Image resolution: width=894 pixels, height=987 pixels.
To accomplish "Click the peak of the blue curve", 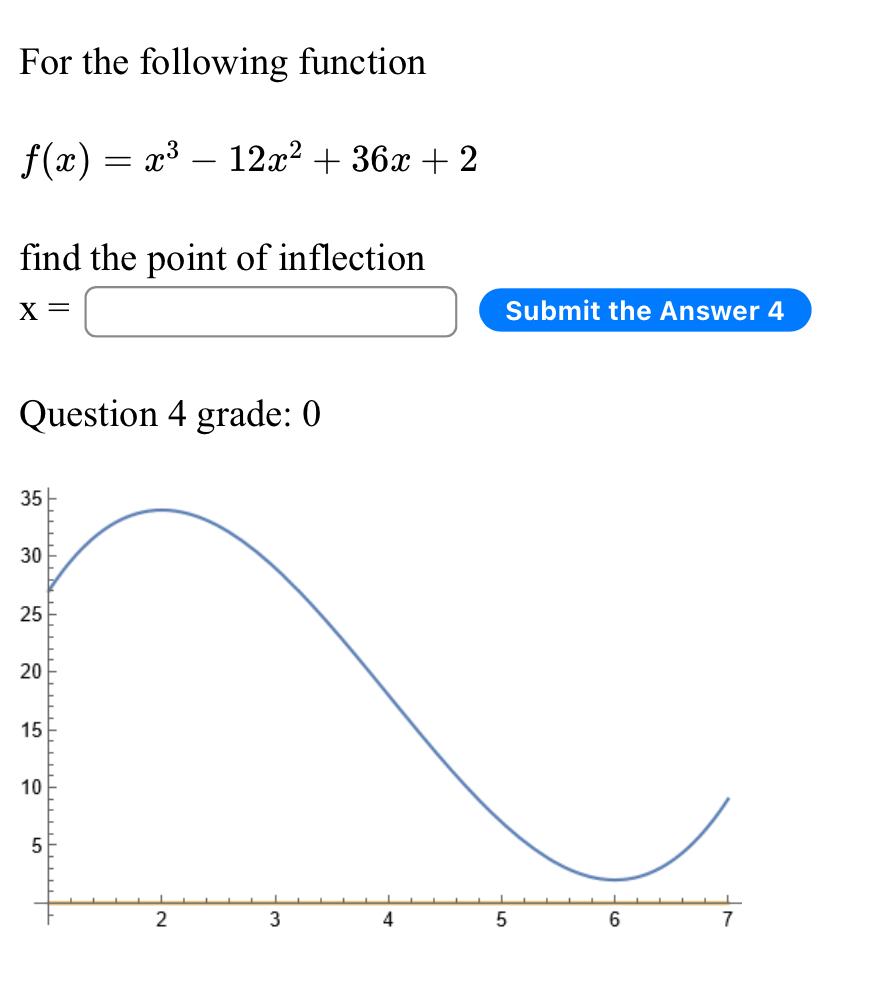I will (161, 510).
